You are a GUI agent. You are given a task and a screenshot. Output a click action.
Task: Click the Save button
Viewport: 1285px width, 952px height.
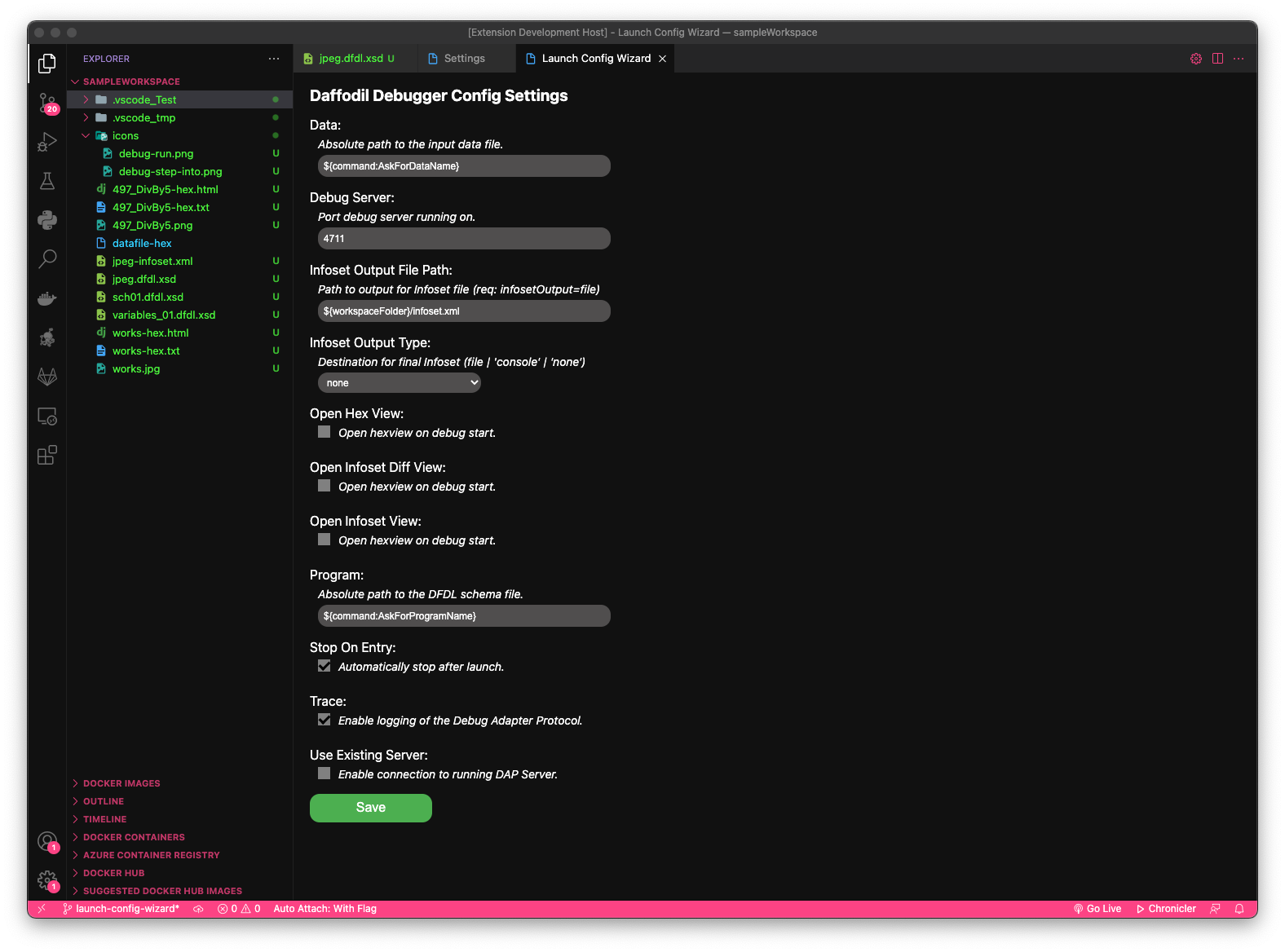(x=371, y=808)
